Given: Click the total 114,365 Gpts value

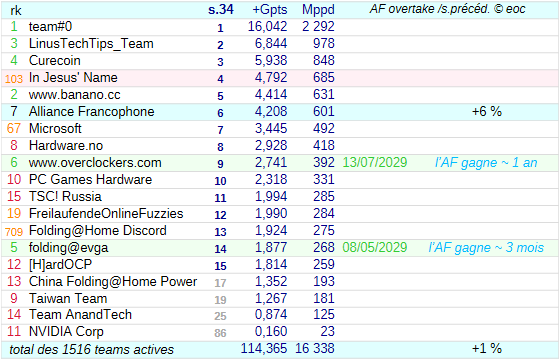Looking at the screenshot, I should (x=264, y=349).
